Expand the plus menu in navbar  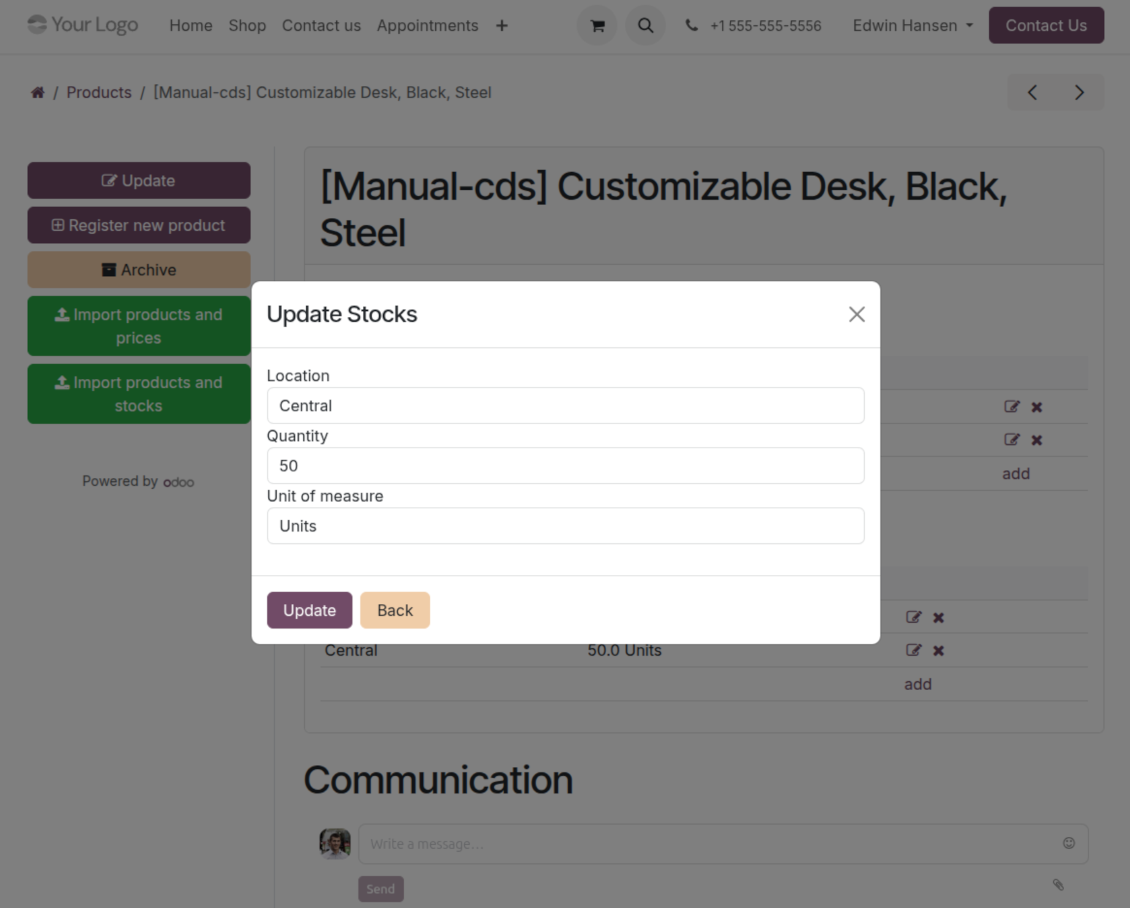coord(501,26)
